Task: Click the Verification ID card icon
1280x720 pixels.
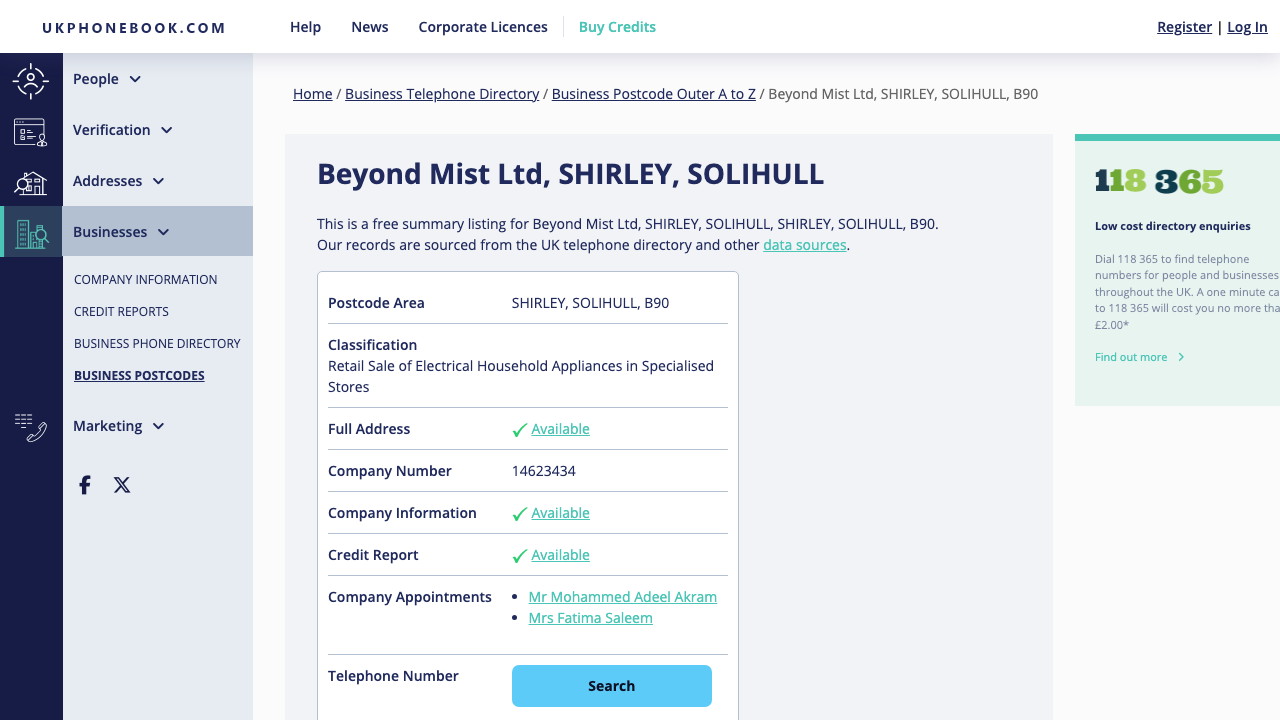Action: (x=31, y=131)
